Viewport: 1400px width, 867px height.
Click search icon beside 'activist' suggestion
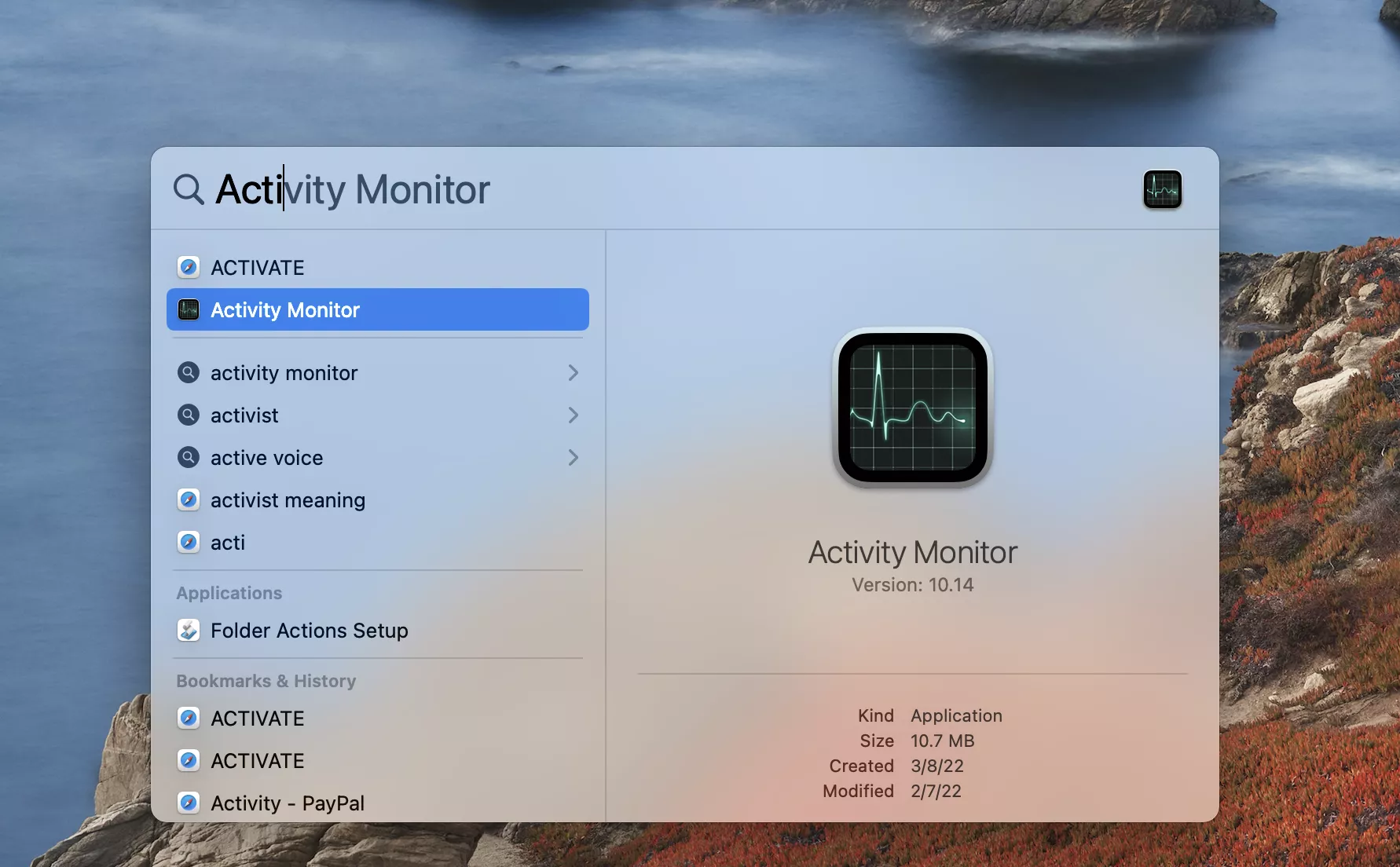click(x=189, y=415)
